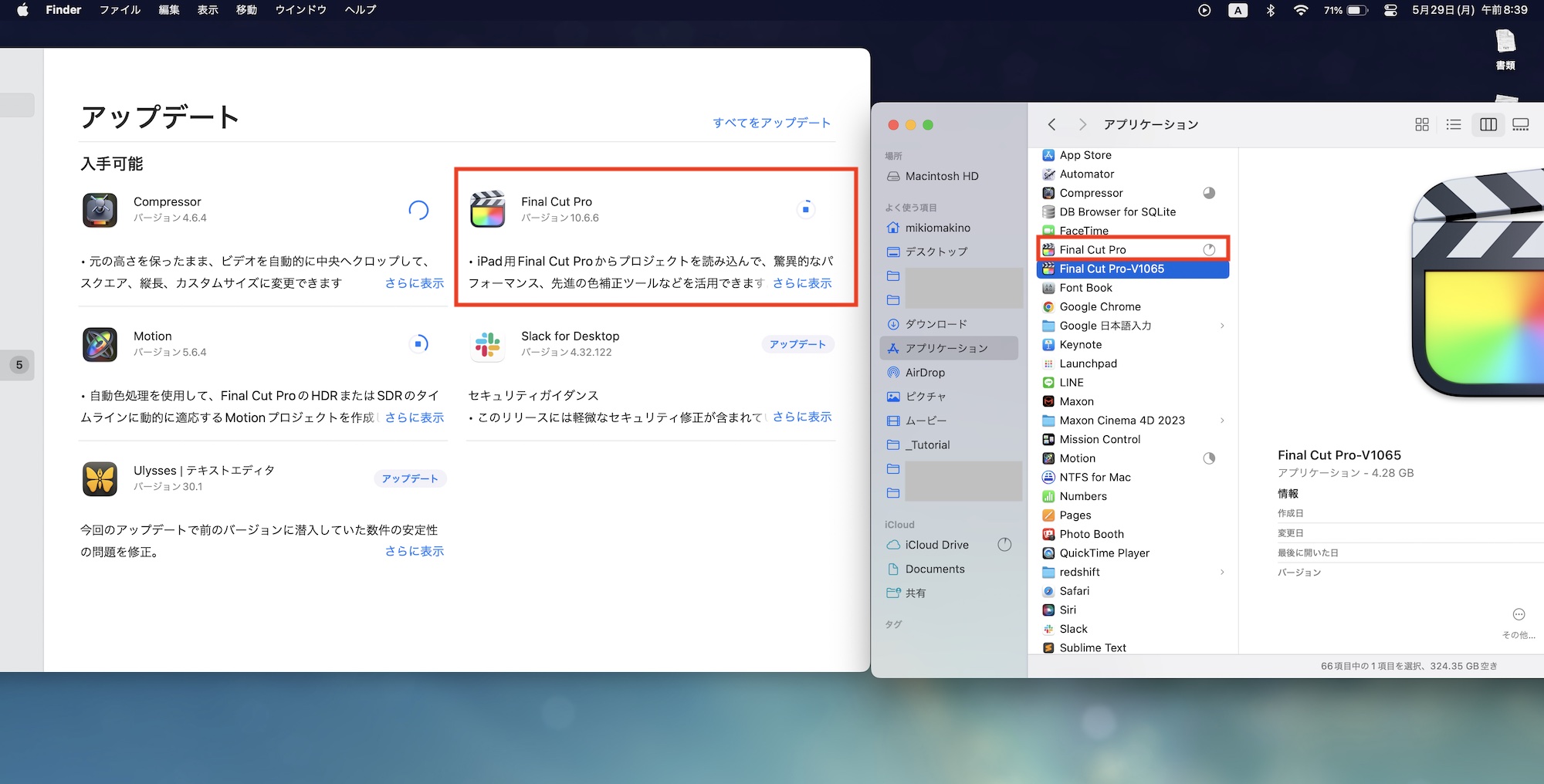Viewport: 1544px width, 784px height.
Task: Open the 編集 menu
Action: (169, 10)
